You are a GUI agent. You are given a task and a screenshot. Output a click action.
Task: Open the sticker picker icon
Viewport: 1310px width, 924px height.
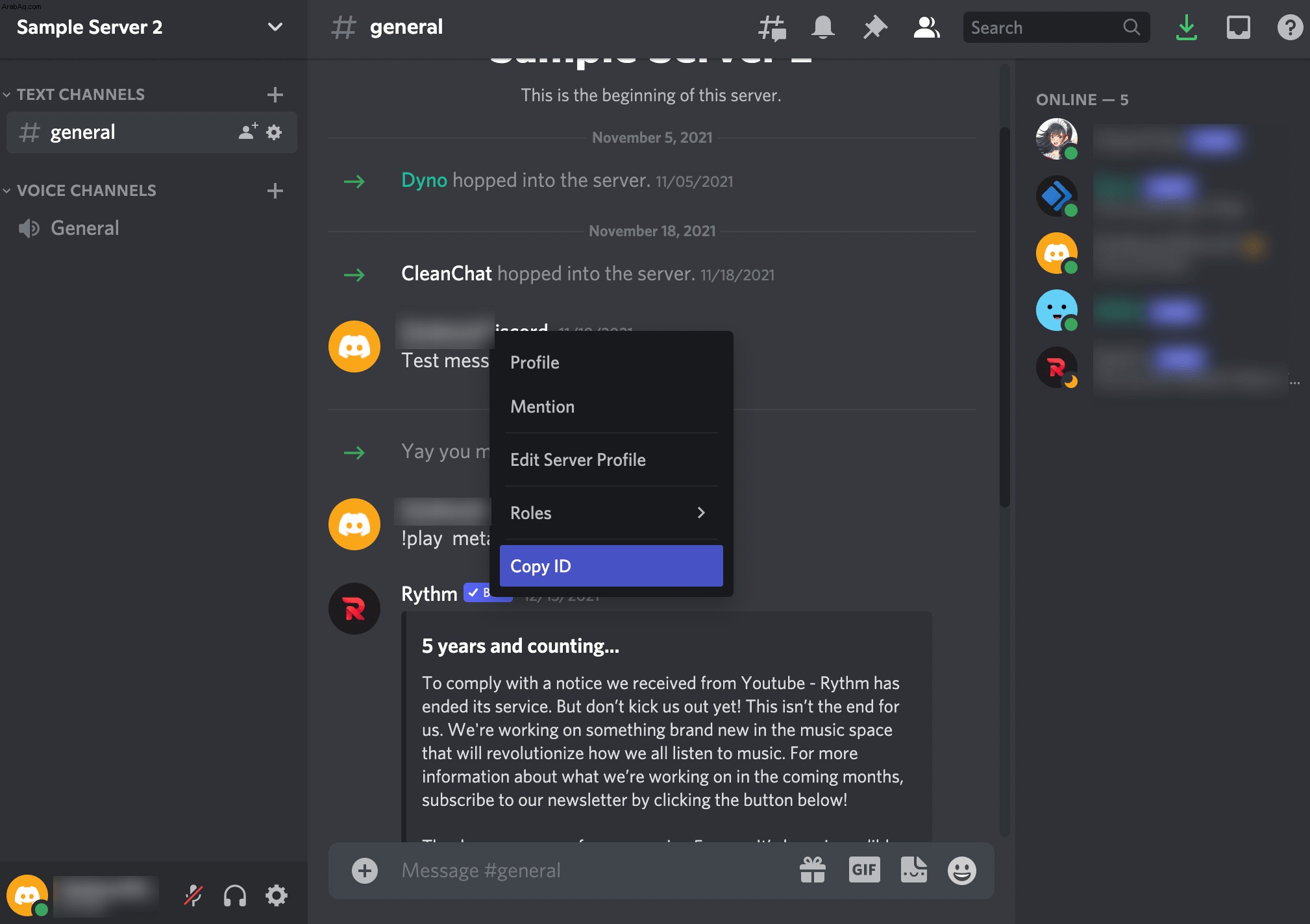[914, 870]
